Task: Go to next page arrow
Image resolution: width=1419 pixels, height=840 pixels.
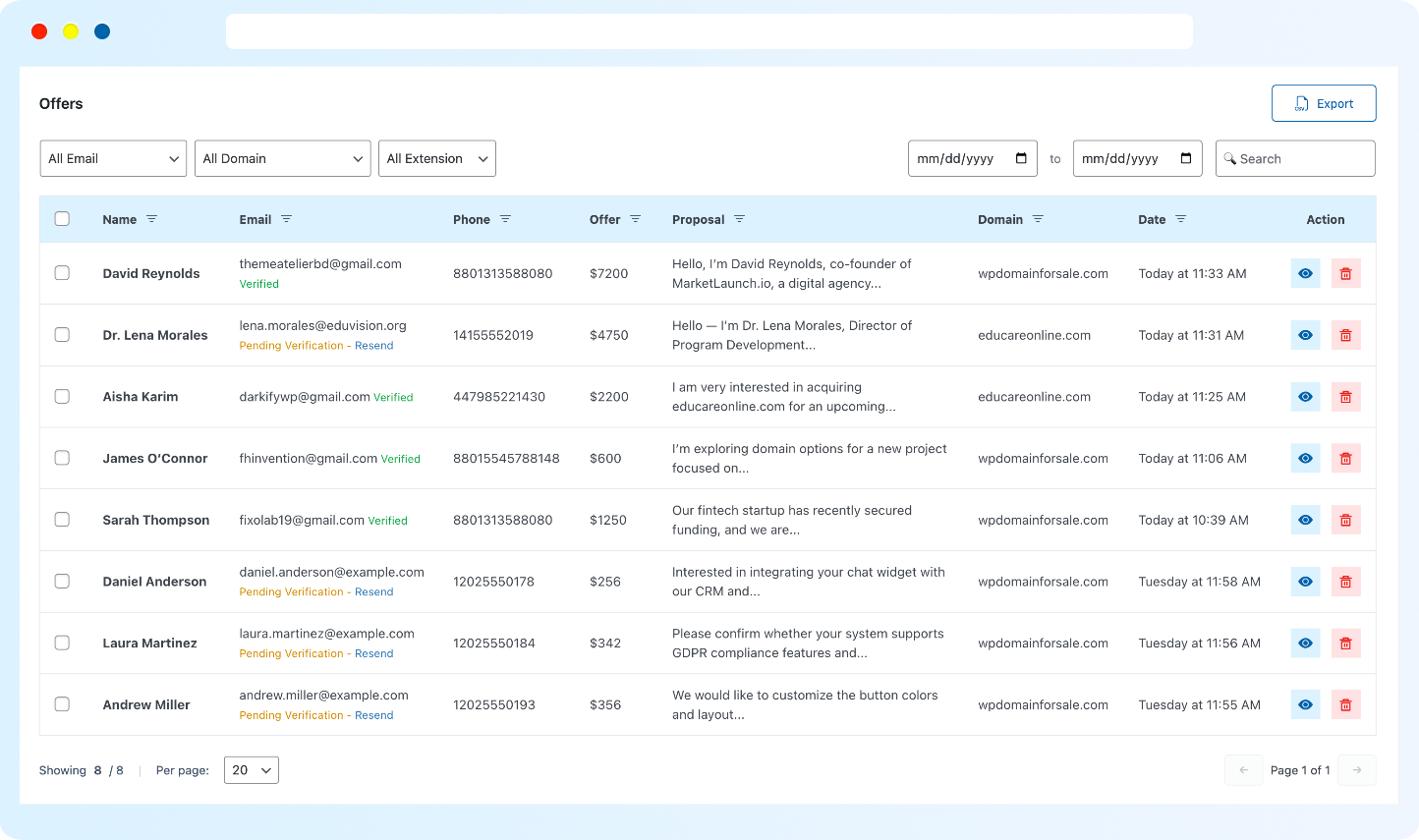Action: pos(1357,770)
